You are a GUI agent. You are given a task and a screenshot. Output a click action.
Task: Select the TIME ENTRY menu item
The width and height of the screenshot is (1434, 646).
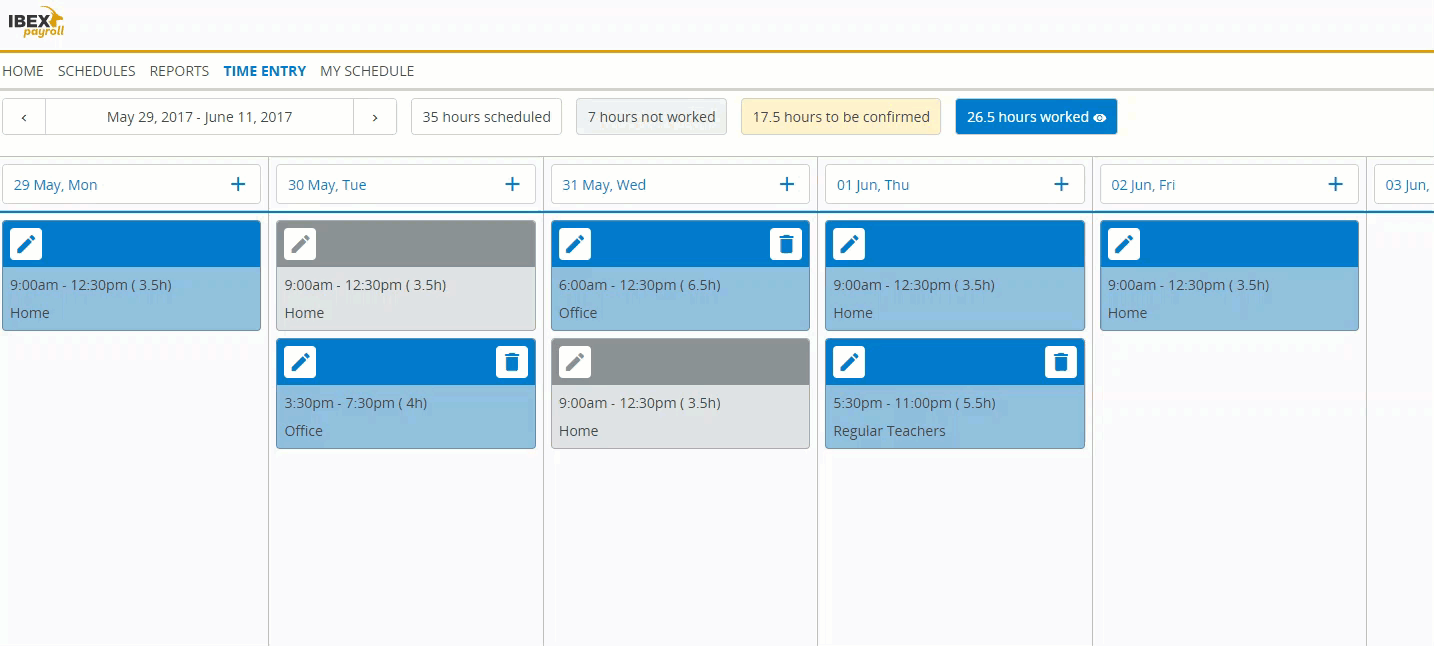coord(265,71)
